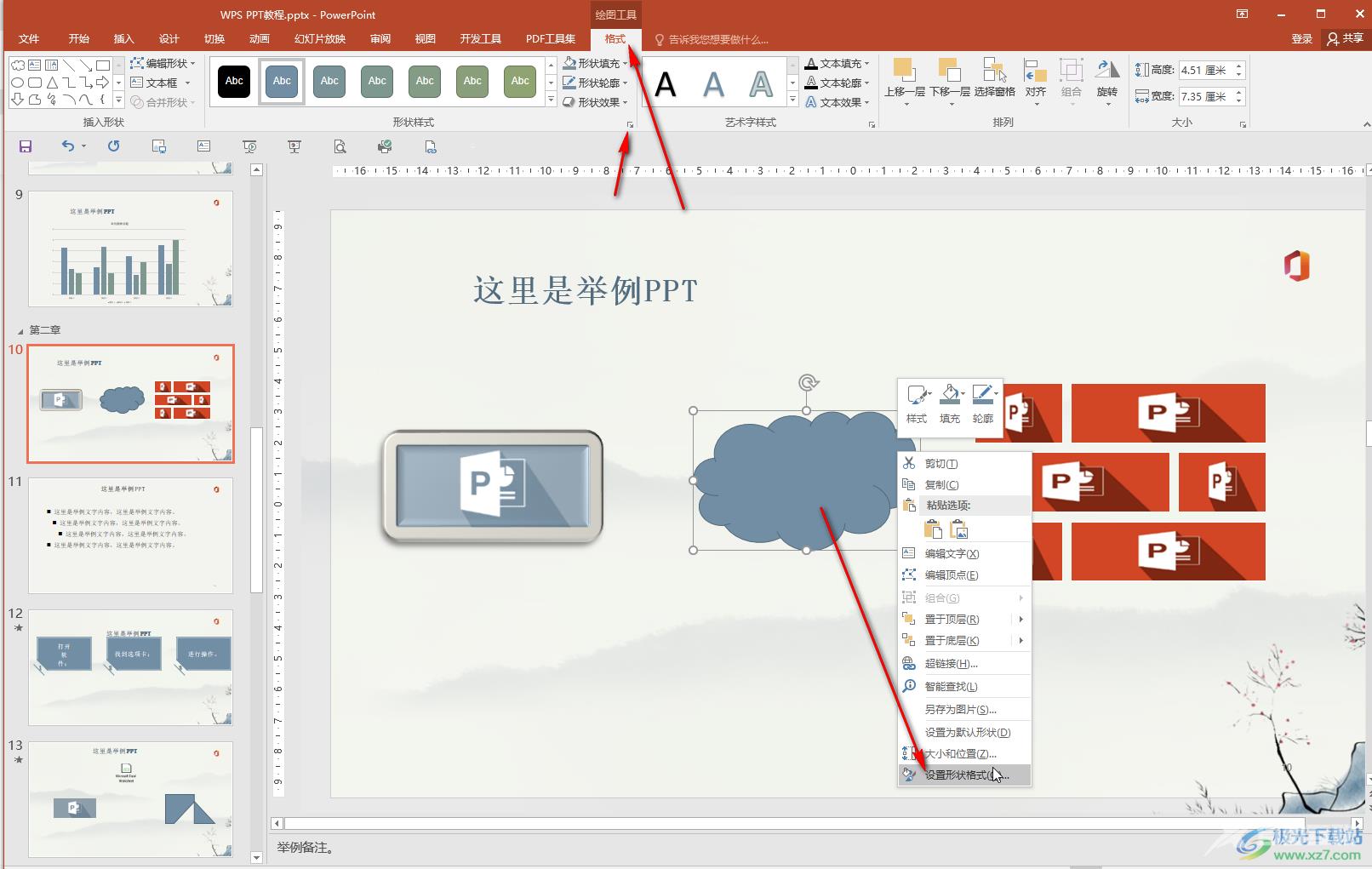
Task: Open WordArt Styles dialog launcher
Action: coord(872,124)
